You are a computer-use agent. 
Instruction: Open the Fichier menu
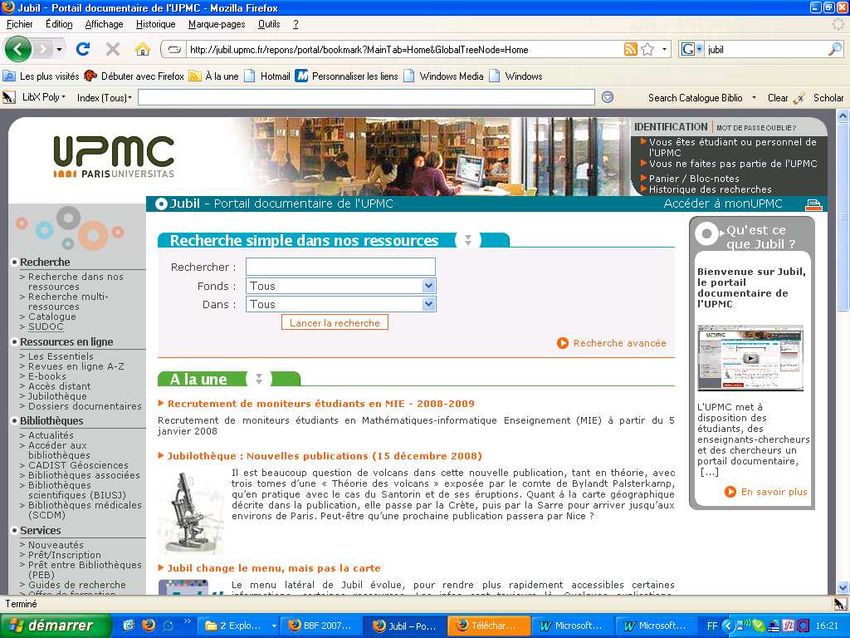[x=20, y=24]
